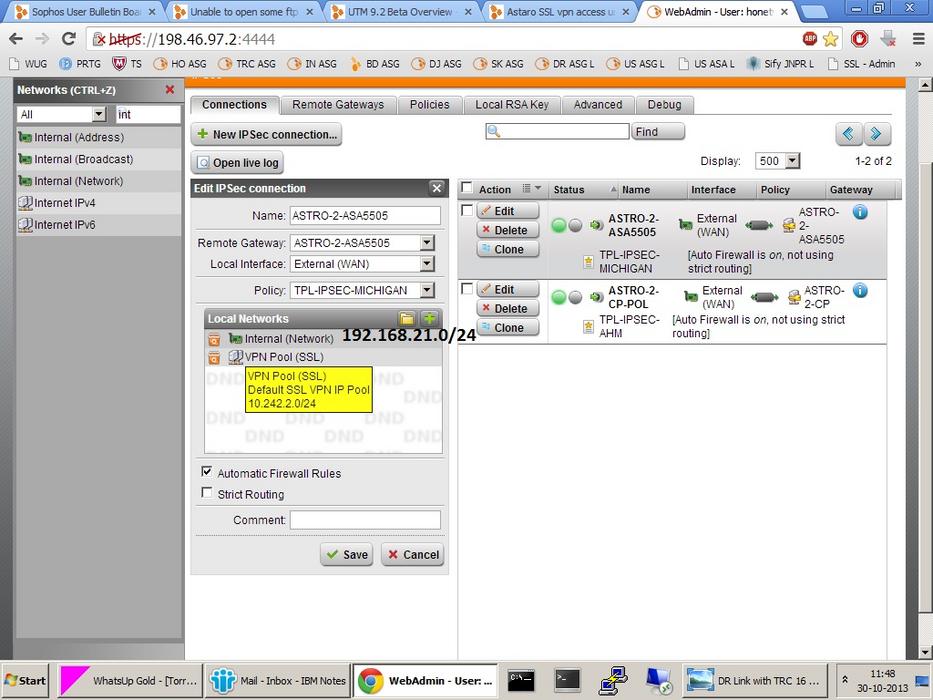Click Edit for the ASTRO-2-ASA5505 connection
The height and width of the screenshot is (700, 933).
(x=508, y=211)
